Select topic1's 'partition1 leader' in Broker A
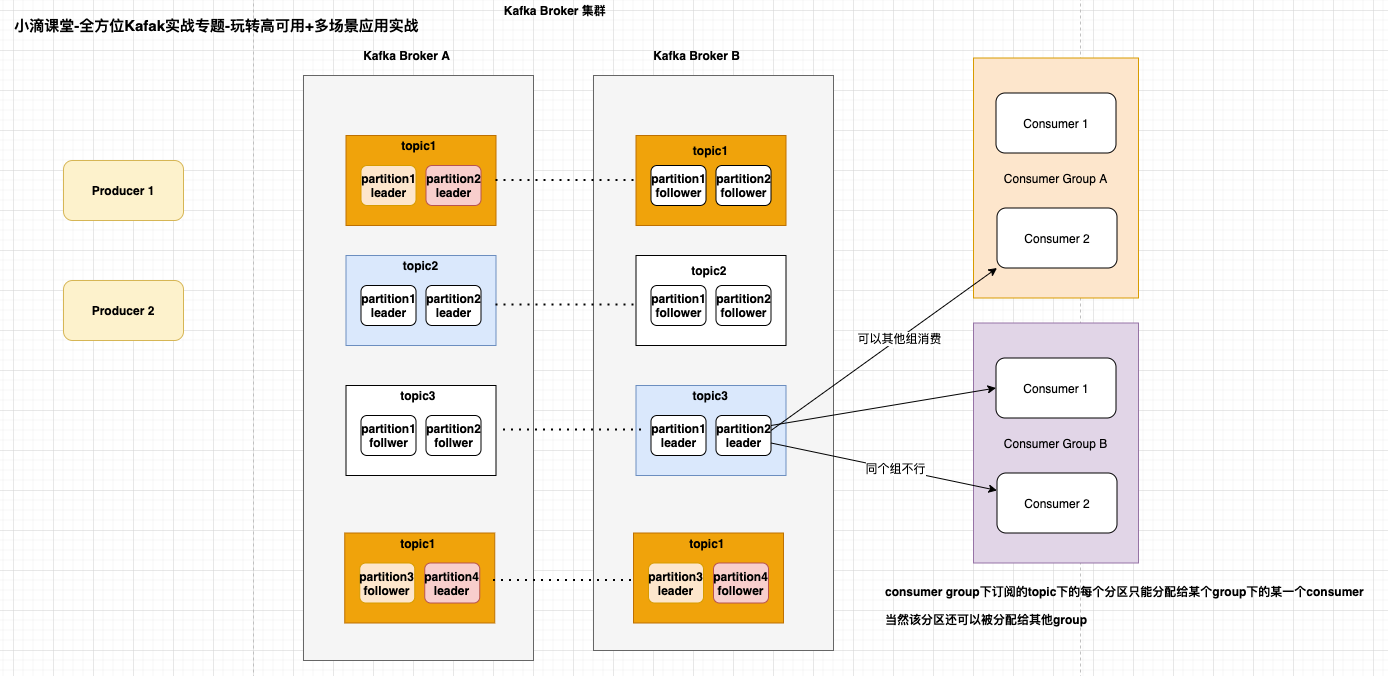Viewport: 1388px width, 676px height. click(388, 185)
